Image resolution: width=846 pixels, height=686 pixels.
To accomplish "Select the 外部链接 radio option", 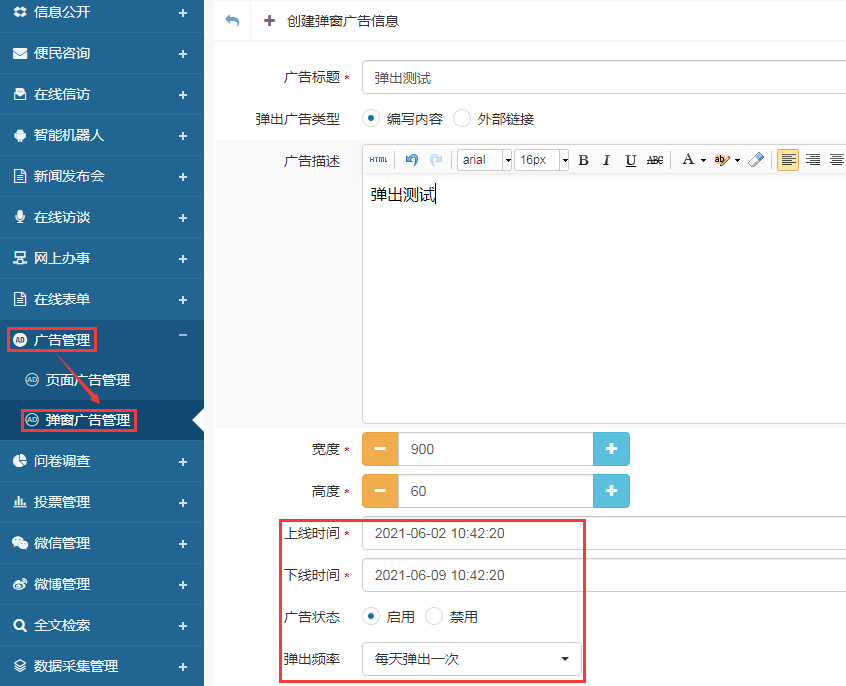I will pos(462,119).
